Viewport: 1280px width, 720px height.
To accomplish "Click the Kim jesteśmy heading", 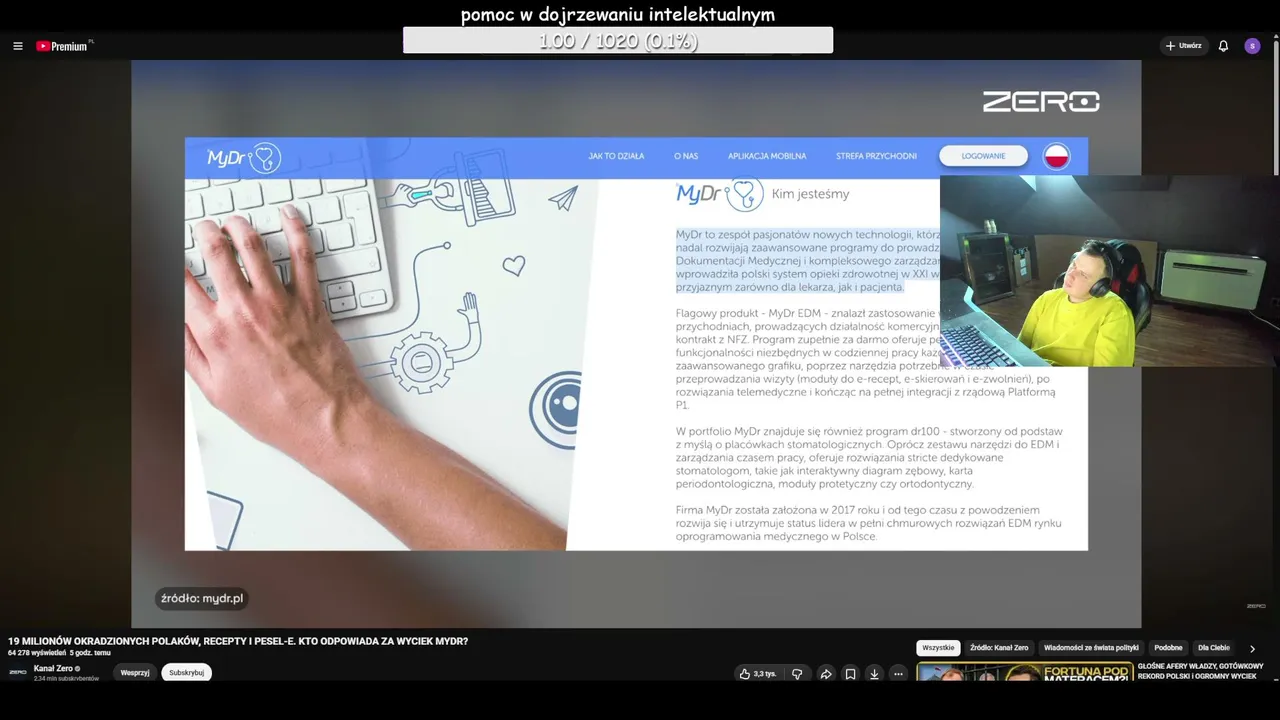I will [x=810, y=194].
